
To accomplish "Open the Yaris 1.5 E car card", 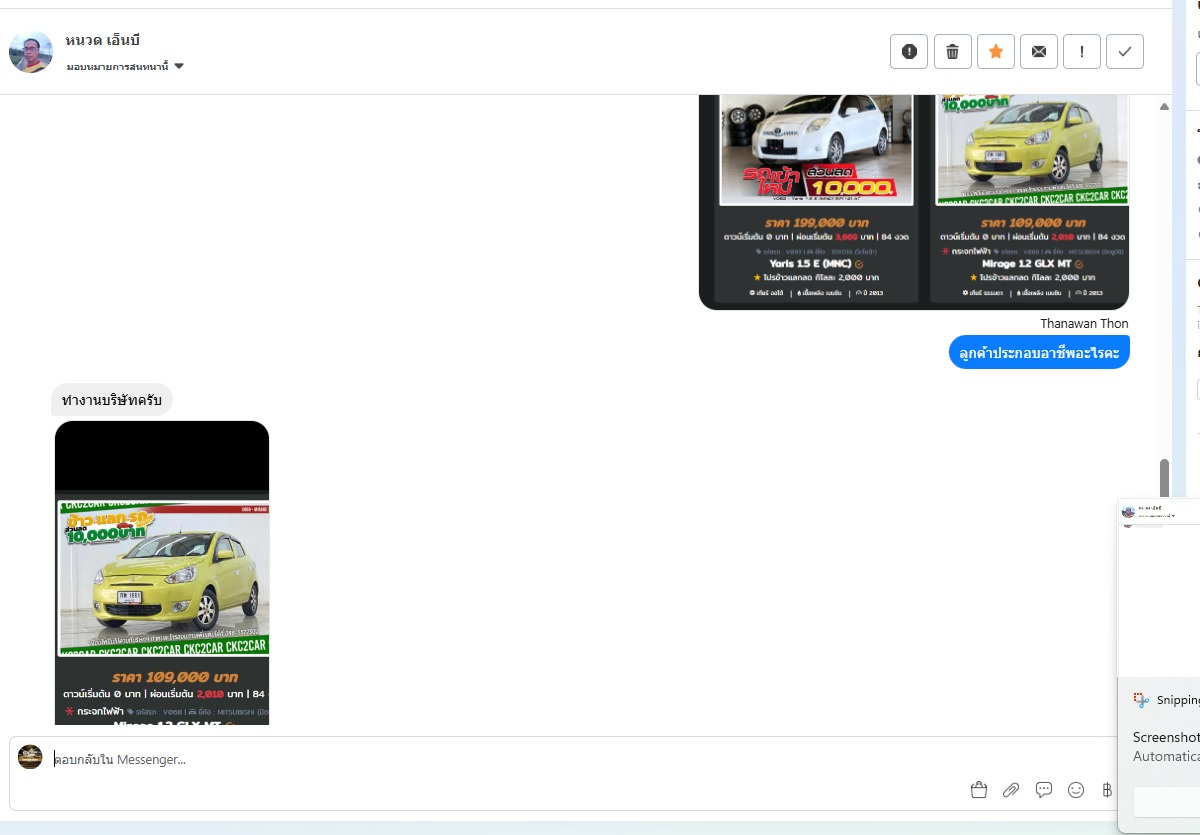I will coord(816,198).
